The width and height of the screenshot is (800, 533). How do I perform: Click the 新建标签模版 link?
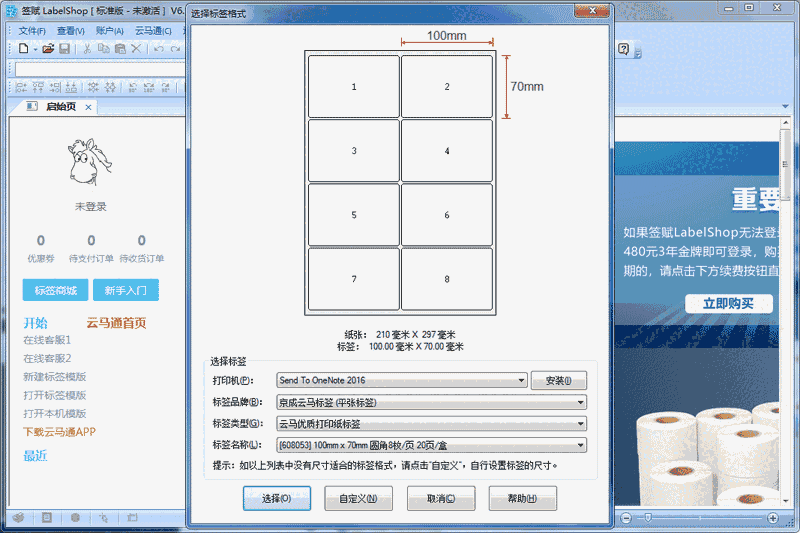(x=55, y=377)
